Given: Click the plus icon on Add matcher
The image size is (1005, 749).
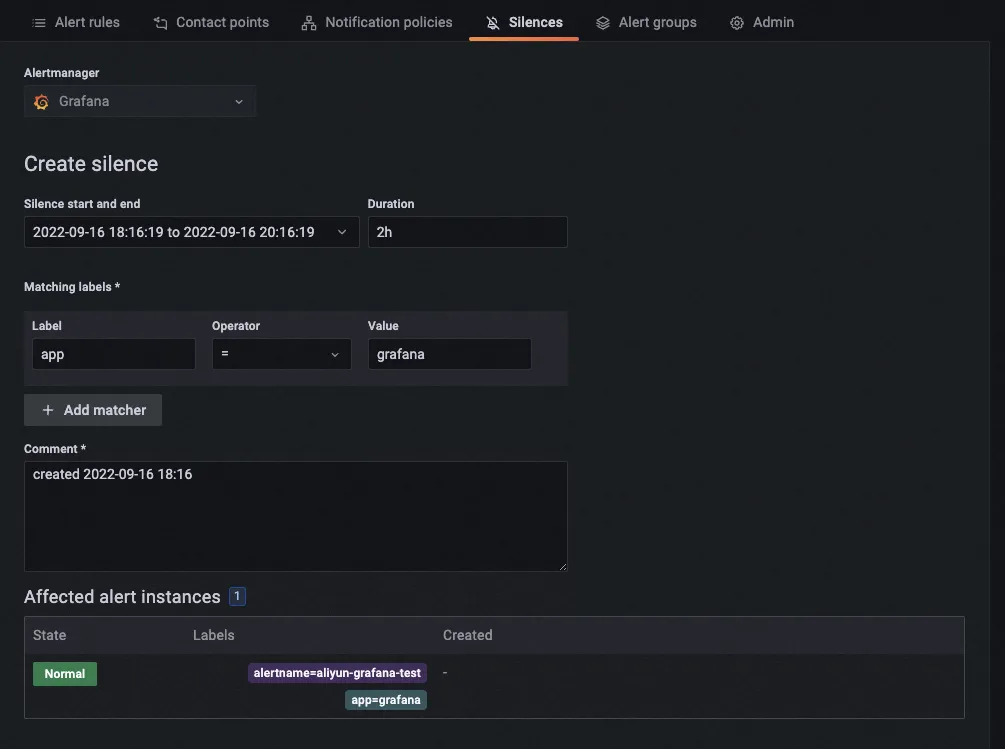Looking at the screenshot, I should [48, 410].
